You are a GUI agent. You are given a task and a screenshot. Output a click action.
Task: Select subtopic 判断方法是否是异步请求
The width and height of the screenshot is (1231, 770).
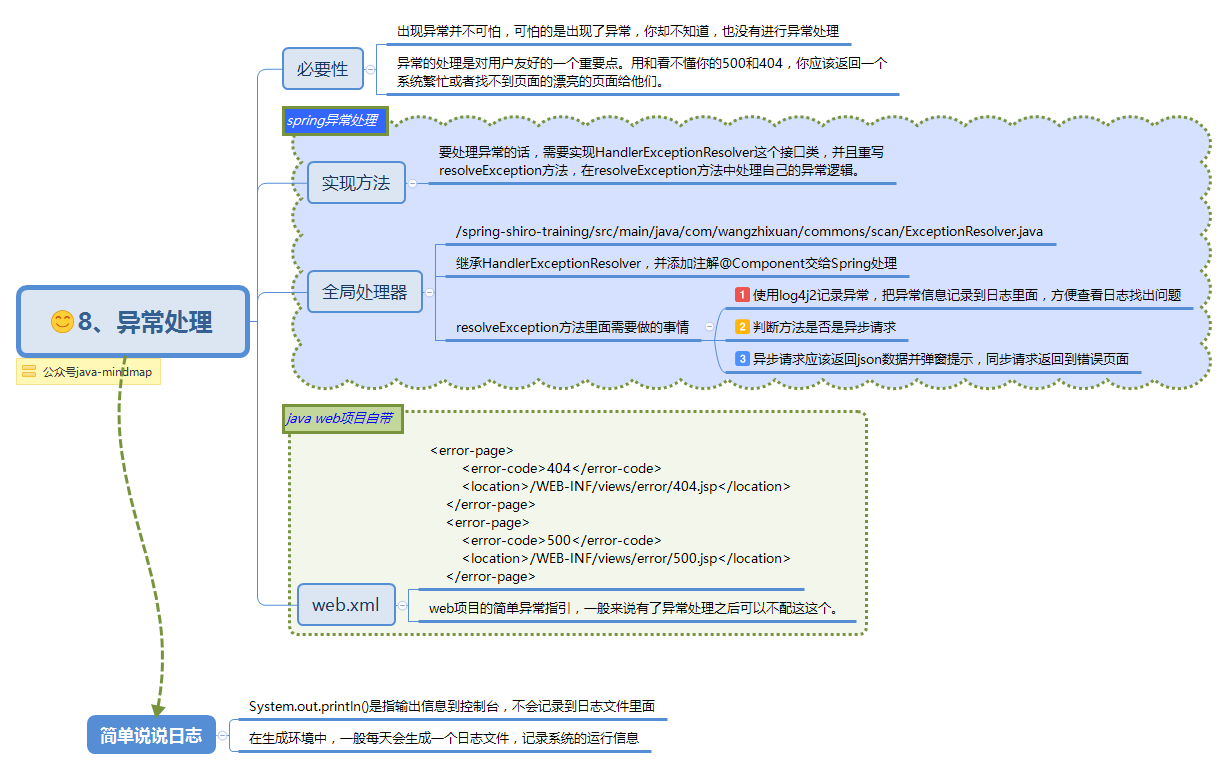tap(816, 327)
